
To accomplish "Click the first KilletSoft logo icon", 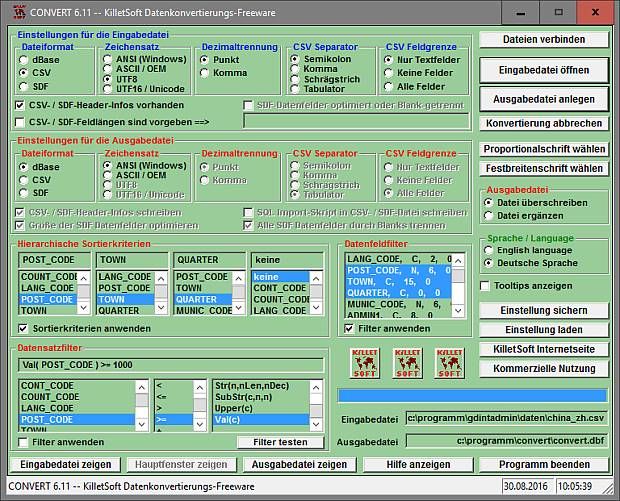I will pos(365,363).
